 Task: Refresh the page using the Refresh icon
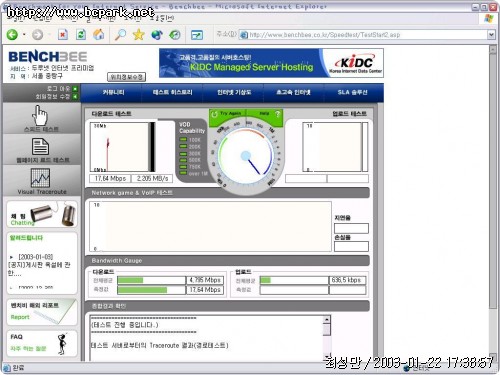[81, 35]
